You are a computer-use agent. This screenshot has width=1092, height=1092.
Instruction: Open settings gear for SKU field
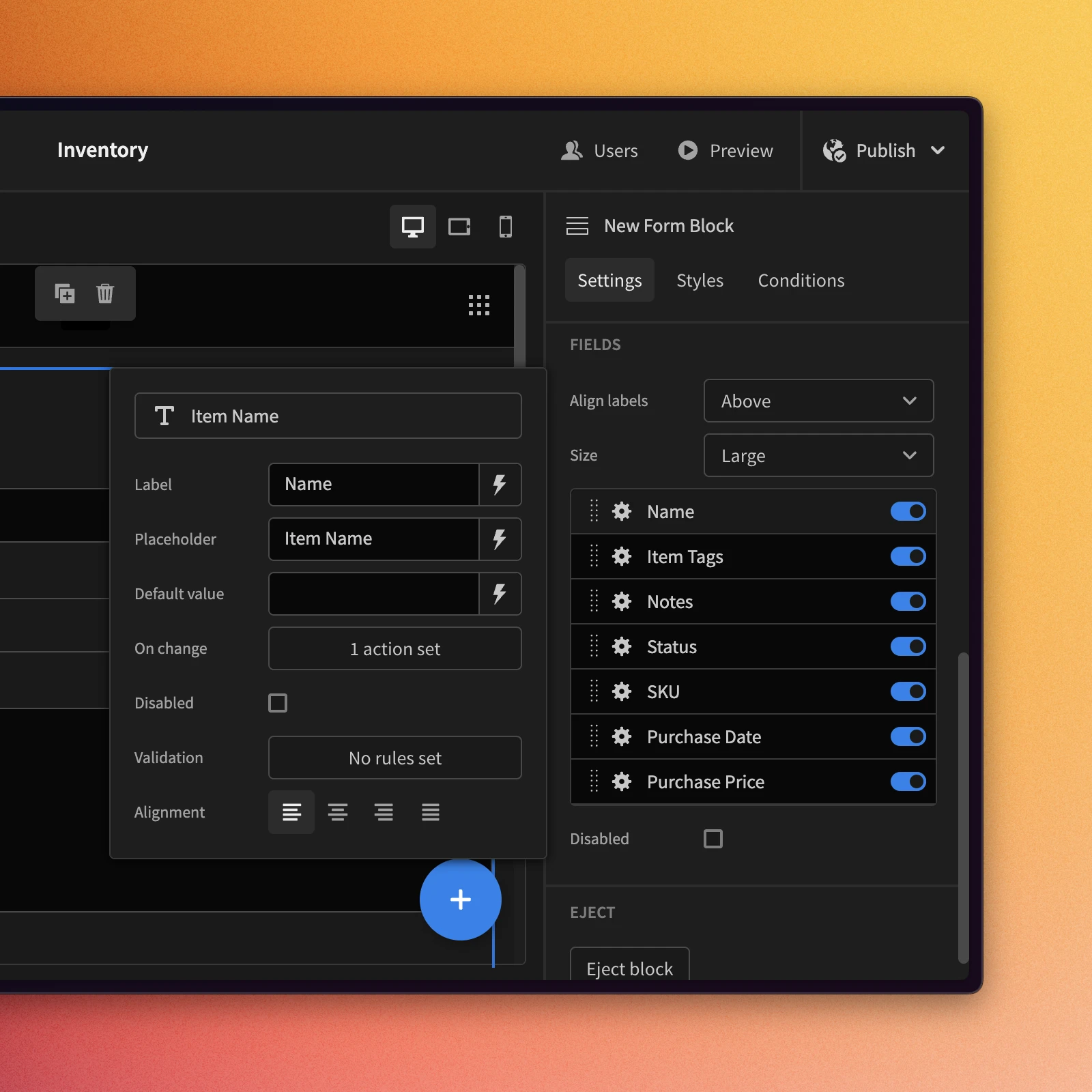pyautogui.click(x=622, y=691)
